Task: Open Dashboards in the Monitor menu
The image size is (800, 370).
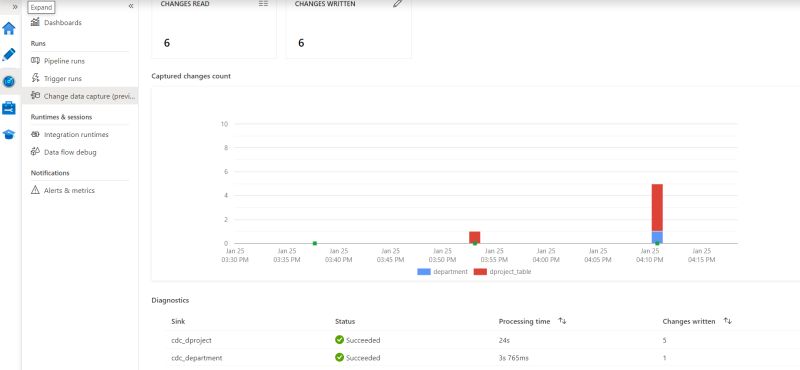Action: click(x=62, y=22)
